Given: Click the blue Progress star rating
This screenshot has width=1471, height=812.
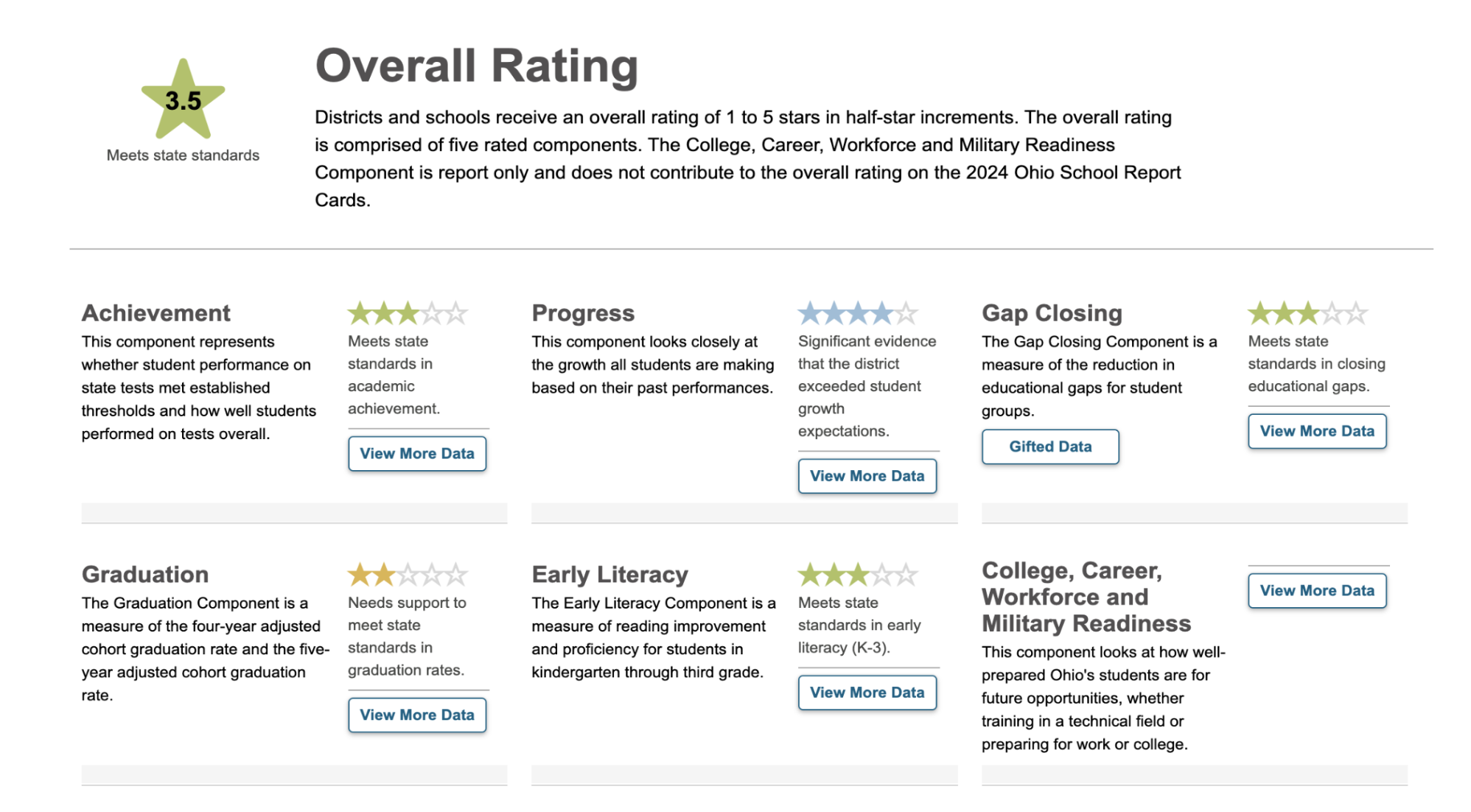Looking at the screenshot, I should tap(858, 314).
